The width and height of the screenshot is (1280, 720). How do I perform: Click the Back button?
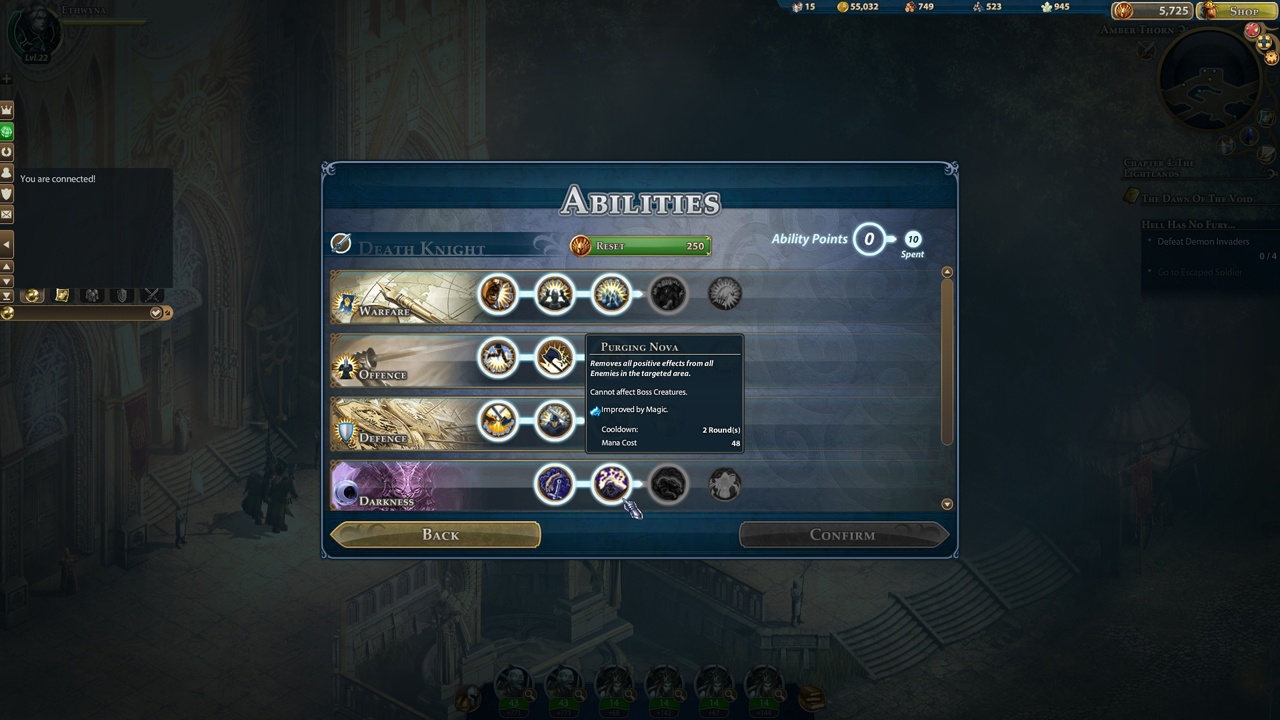pos(436,535)
